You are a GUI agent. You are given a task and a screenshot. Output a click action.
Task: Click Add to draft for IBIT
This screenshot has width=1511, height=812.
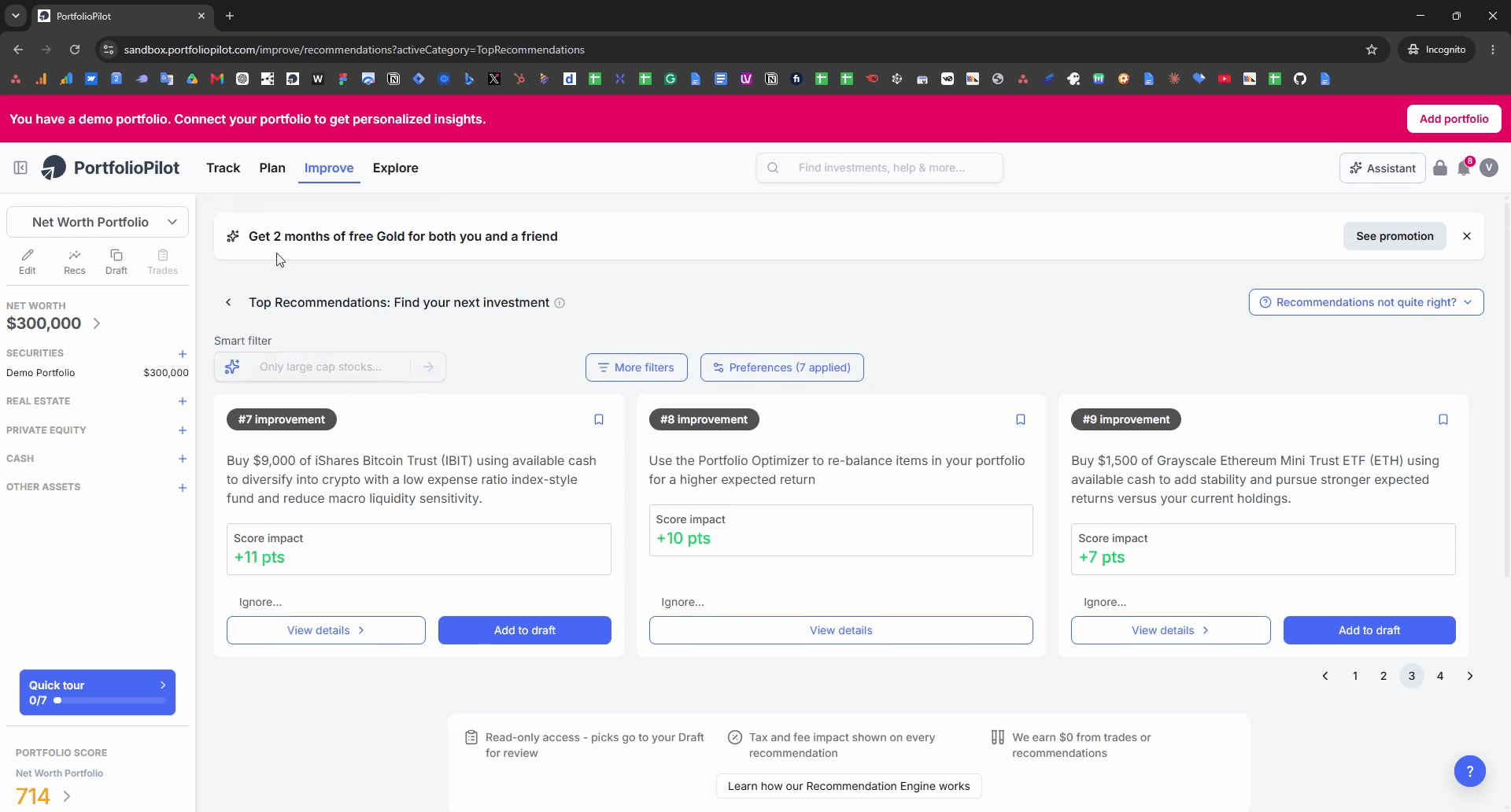(x=525, y=630)
